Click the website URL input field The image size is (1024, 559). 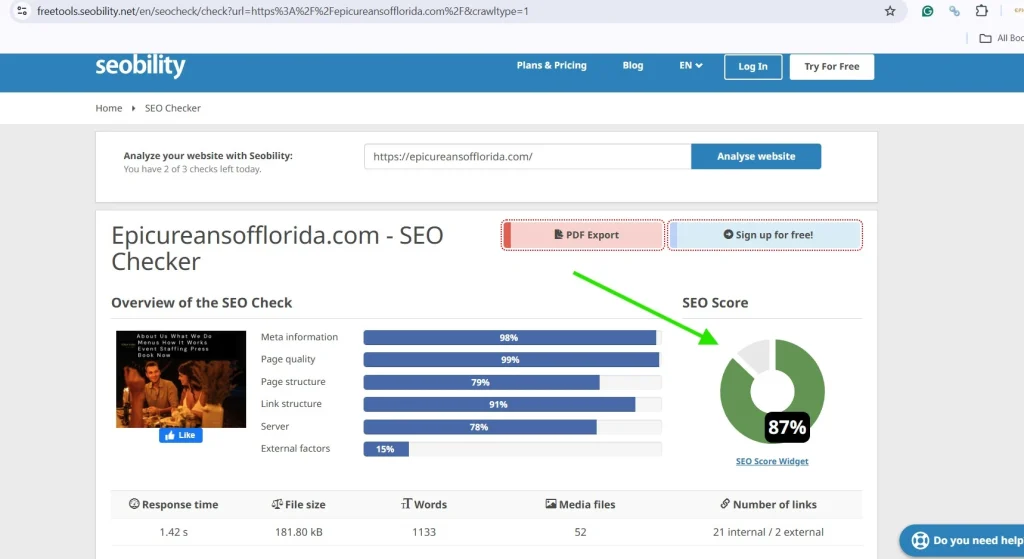click(x=527, y=156)
